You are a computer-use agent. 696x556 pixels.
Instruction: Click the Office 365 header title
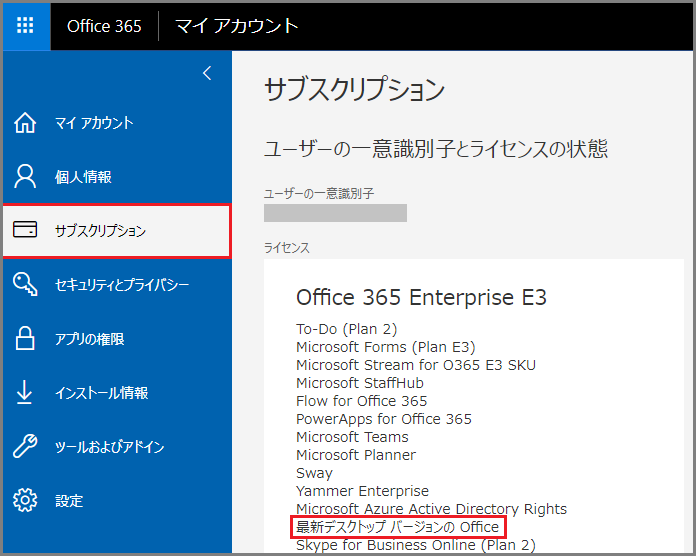(104, 26)
